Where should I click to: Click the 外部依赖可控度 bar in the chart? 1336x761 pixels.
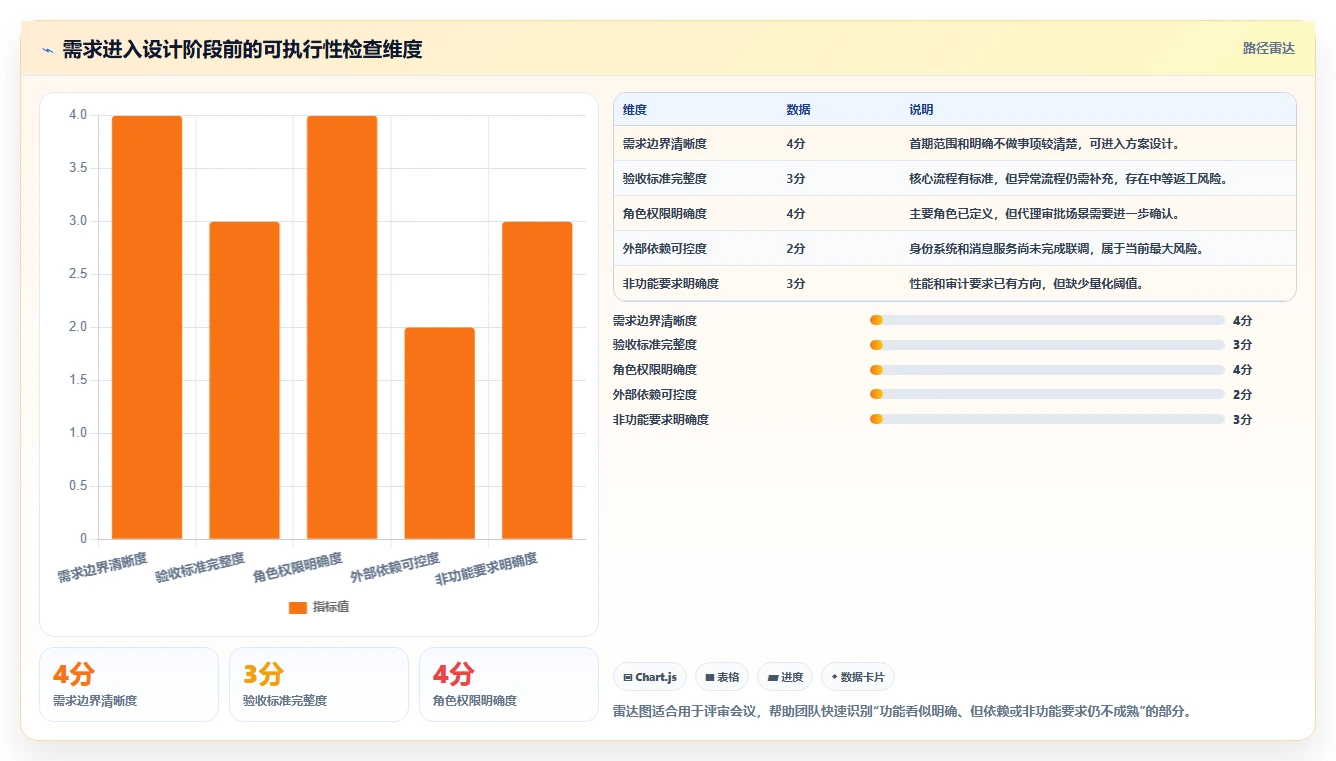point(439,433)
